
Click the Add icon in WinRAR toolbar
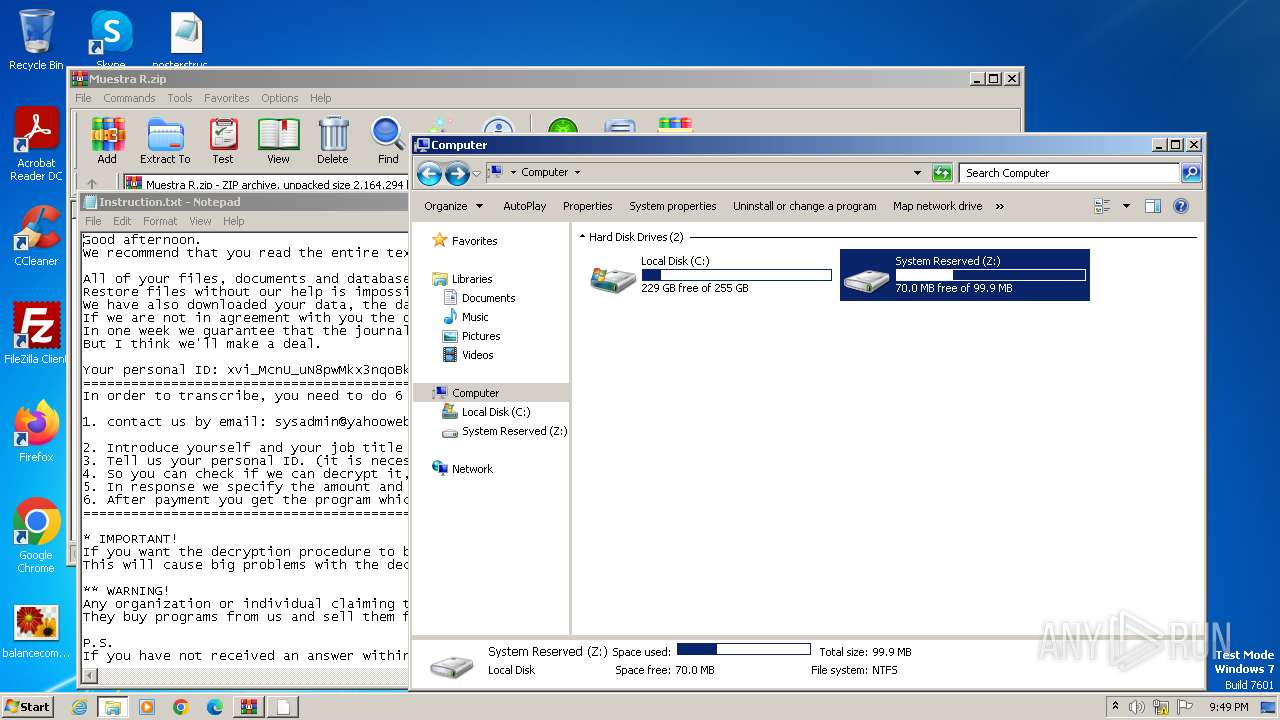(x=107, y=140)
